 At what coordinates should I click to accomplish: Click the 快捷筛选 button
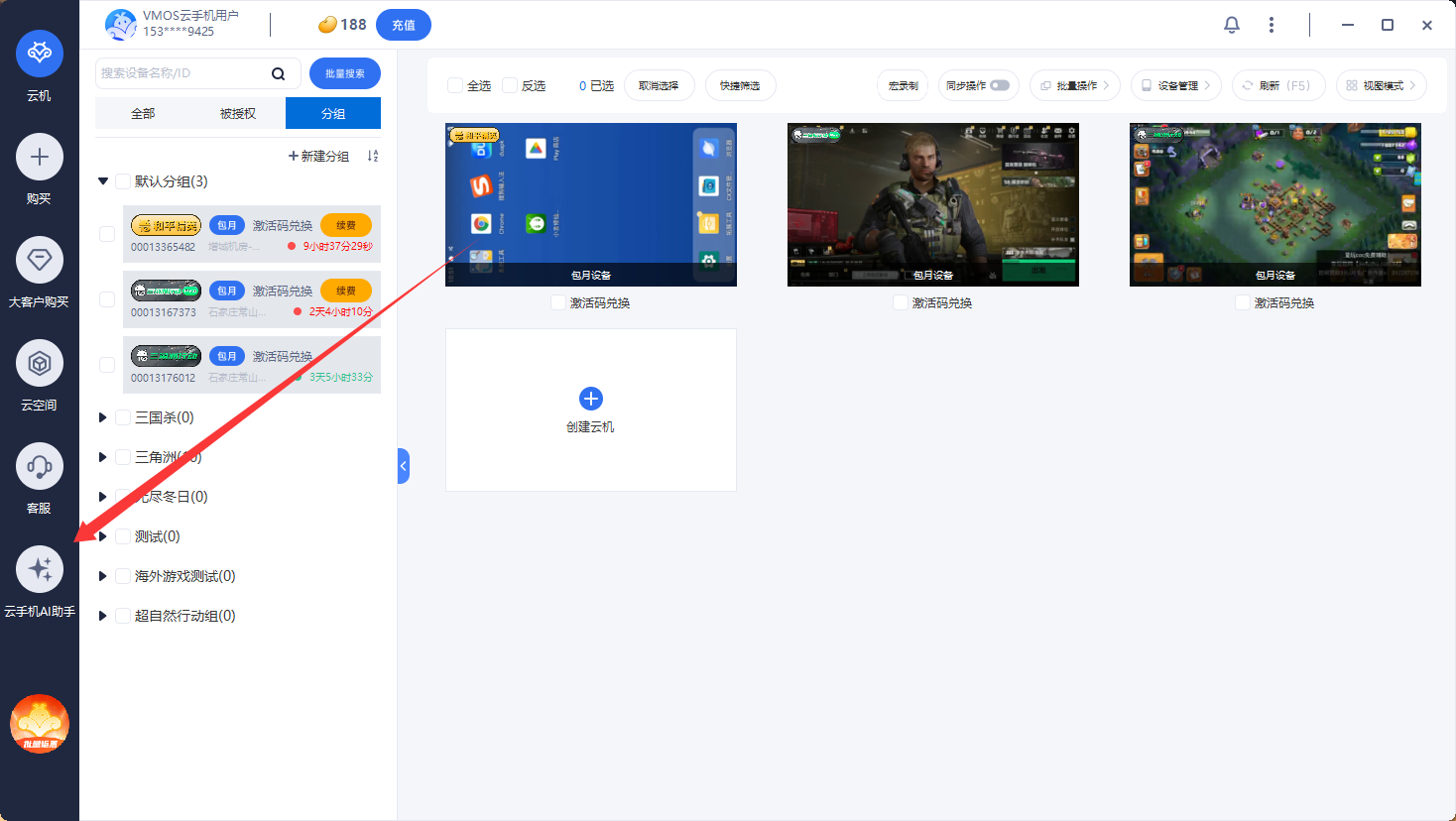point(741,85)
